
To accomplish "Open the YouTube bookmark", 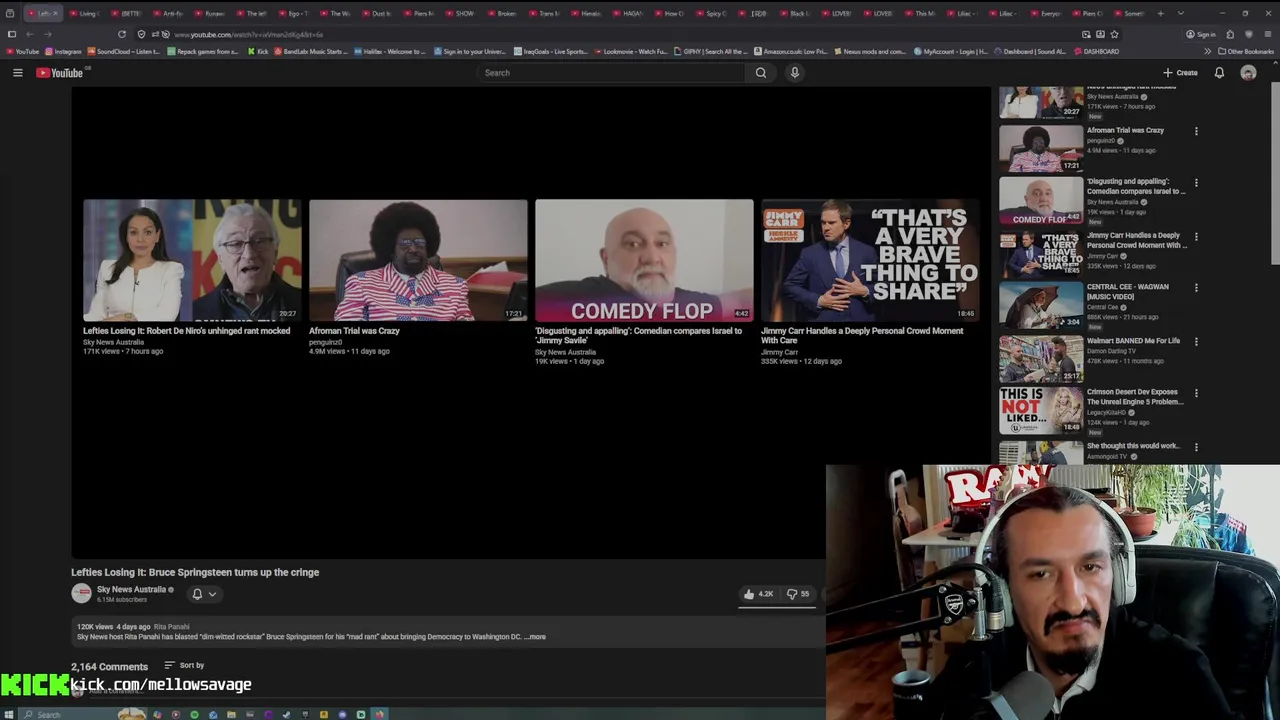I will [x=22, y=51].
